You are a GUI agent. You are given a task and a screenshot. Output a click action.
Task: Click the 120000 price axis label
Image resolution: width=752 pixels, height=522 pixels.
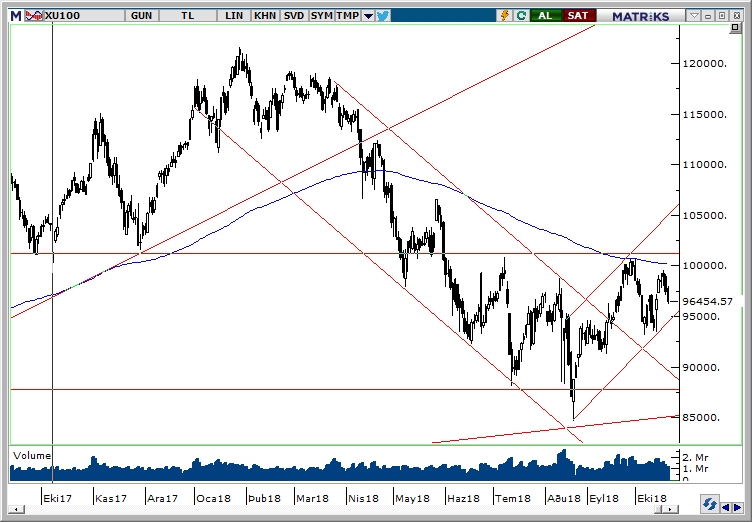click(x=704, y=63)
